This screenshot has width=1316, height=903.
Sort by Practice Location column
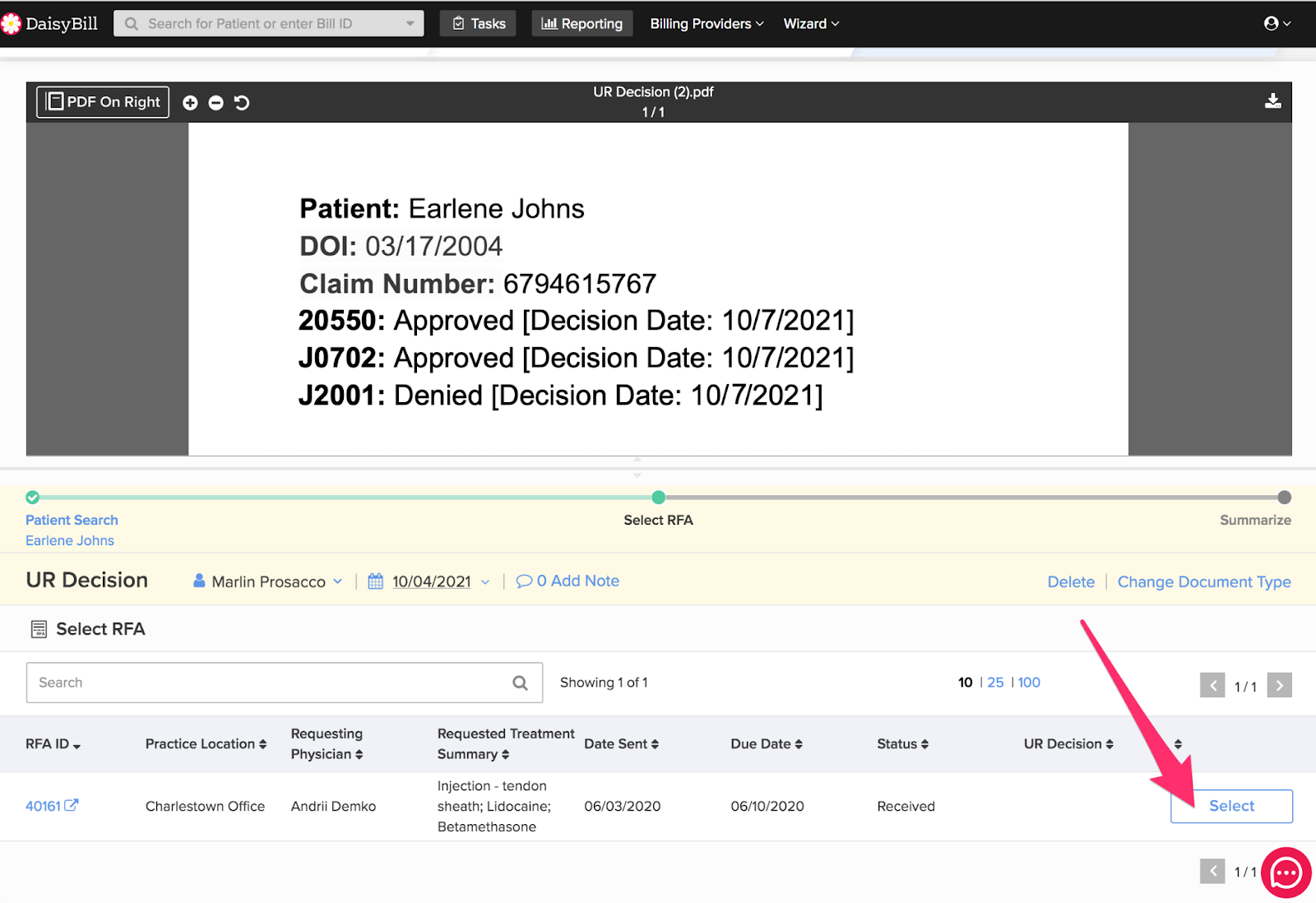tap(206, 744)
